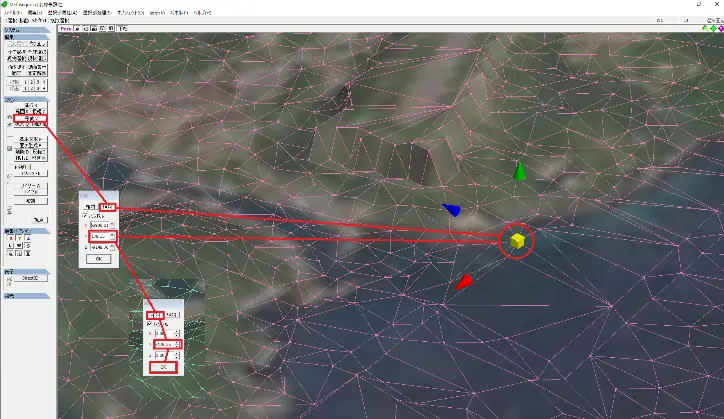
Task: Click the green Y-axis cone handle
Action: pyautogui.click(x=519, y=171)
